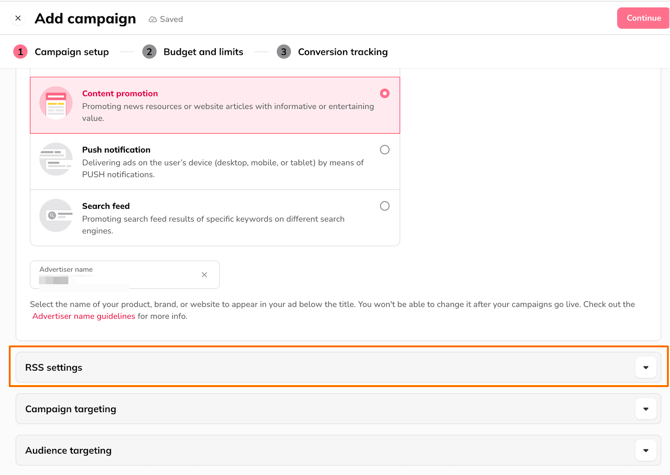This screenshot has width=670, height=475.
Task: Go to Budget and limits step
Action: click(x=203, y=52)
